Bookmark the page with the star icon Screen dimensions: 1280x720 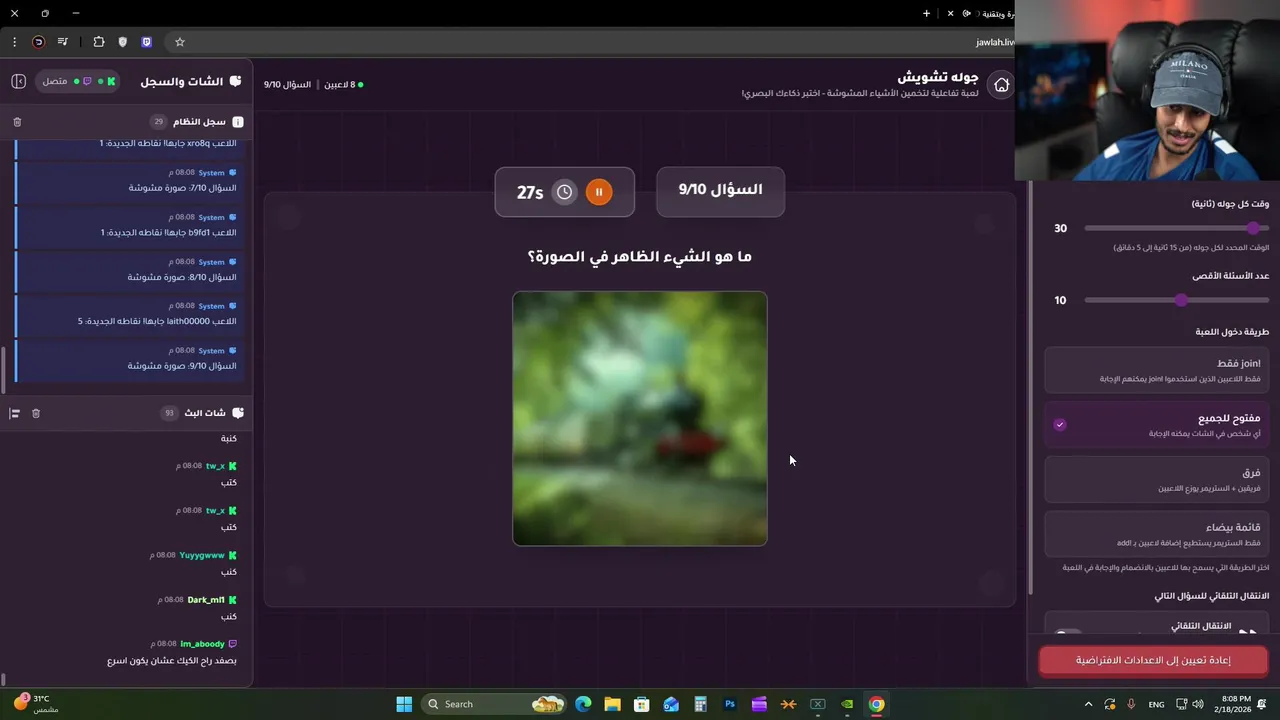(180, 42)
